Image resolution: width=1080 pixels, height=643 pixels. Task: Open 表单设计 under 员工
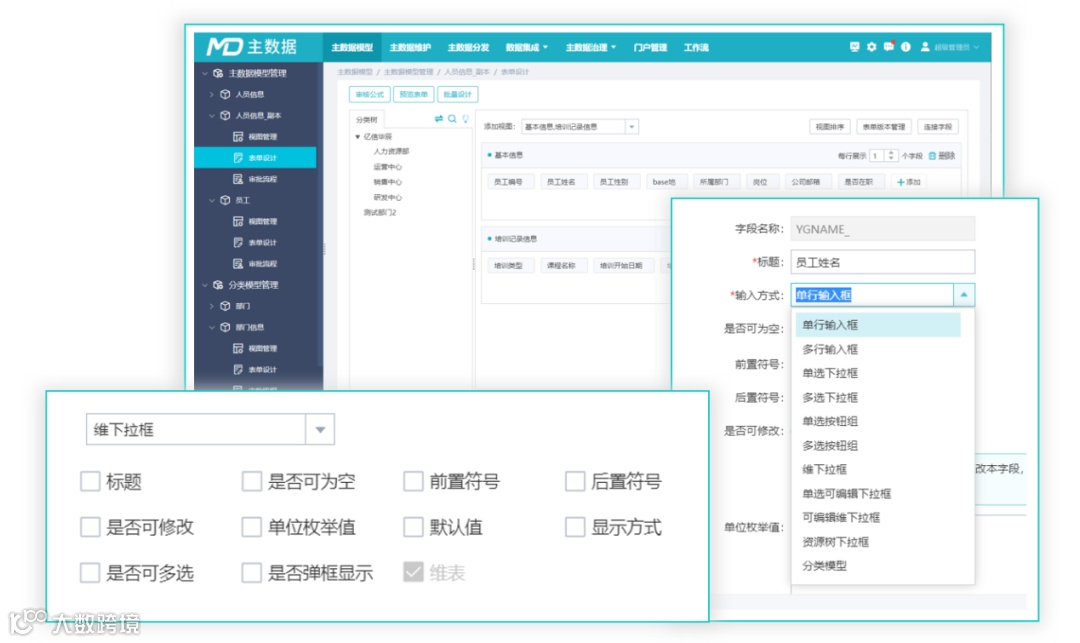256,242
